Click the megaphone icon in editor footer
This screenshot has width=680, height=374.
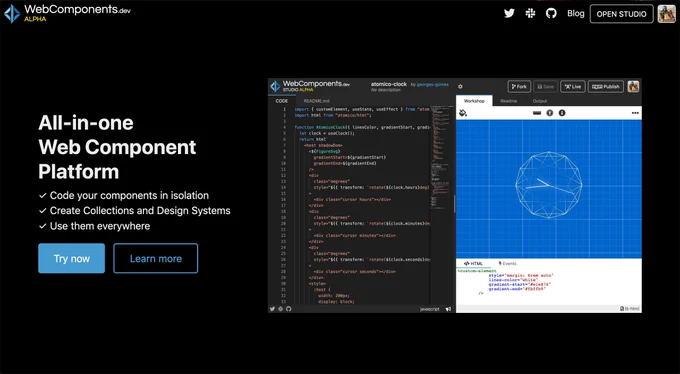coord(448,309)
